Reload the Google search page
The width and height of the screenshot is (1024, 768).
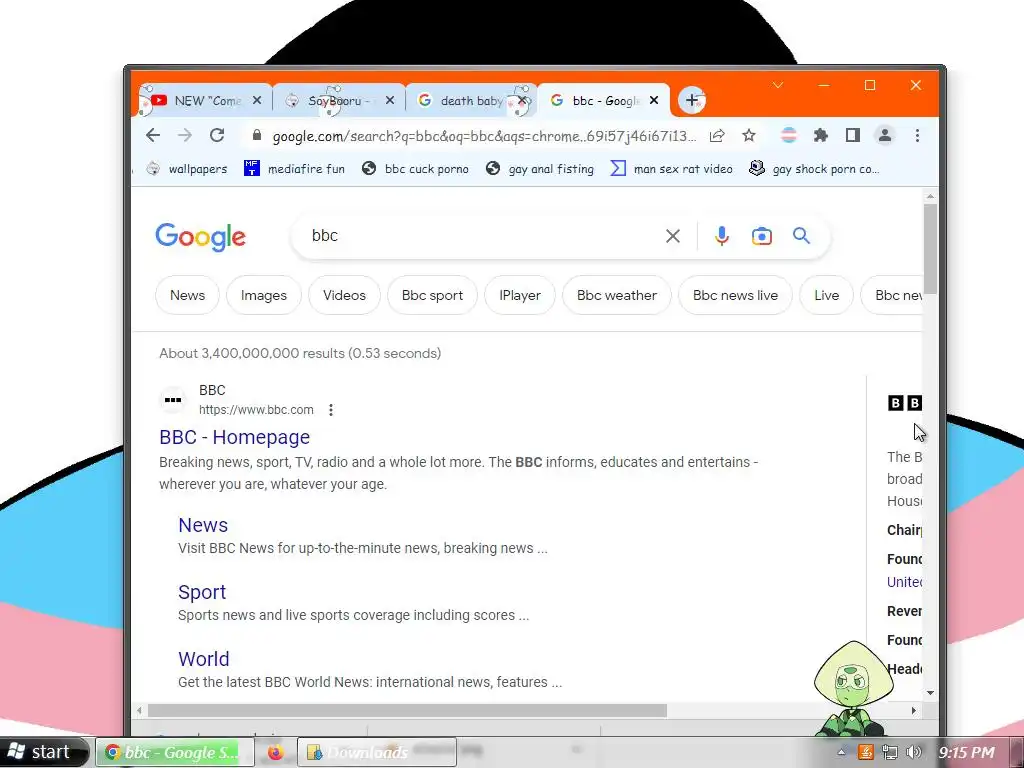click(217, 135)
